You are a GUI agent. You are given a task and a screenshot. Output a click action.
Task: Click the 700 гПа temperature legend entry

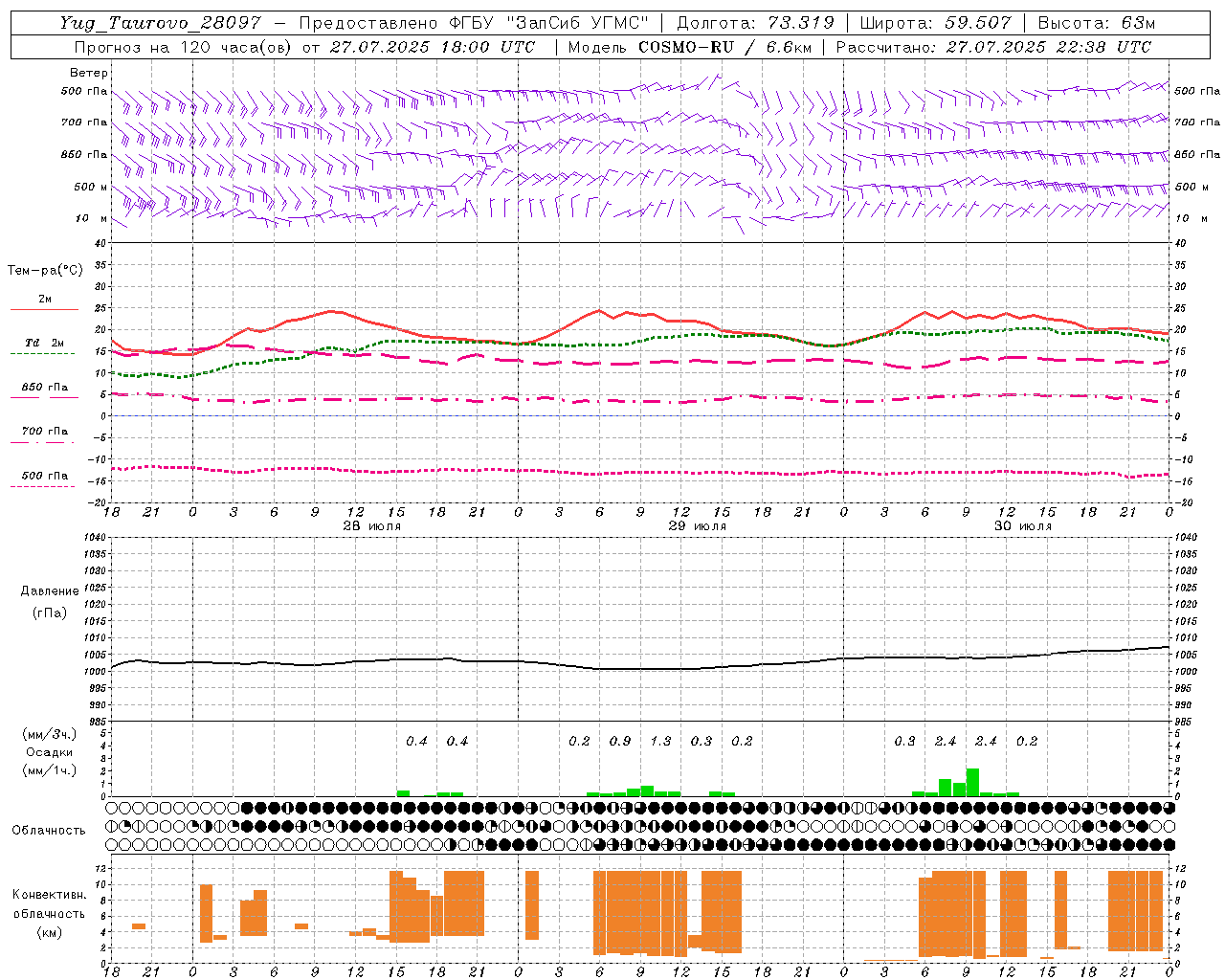point(44,432)
